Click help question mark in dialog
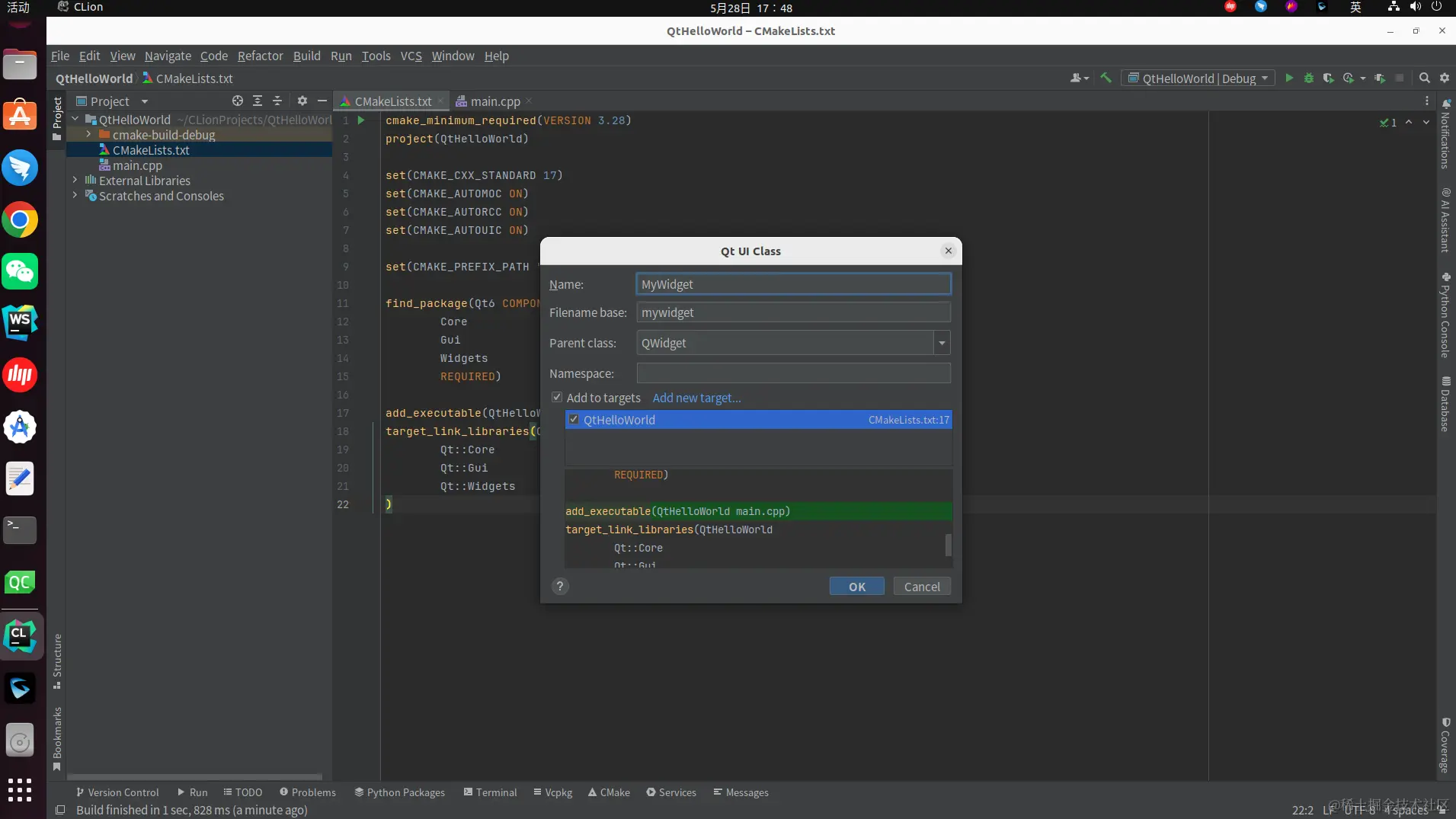This screenshot has width=1456, height=819. click(560, 587)
